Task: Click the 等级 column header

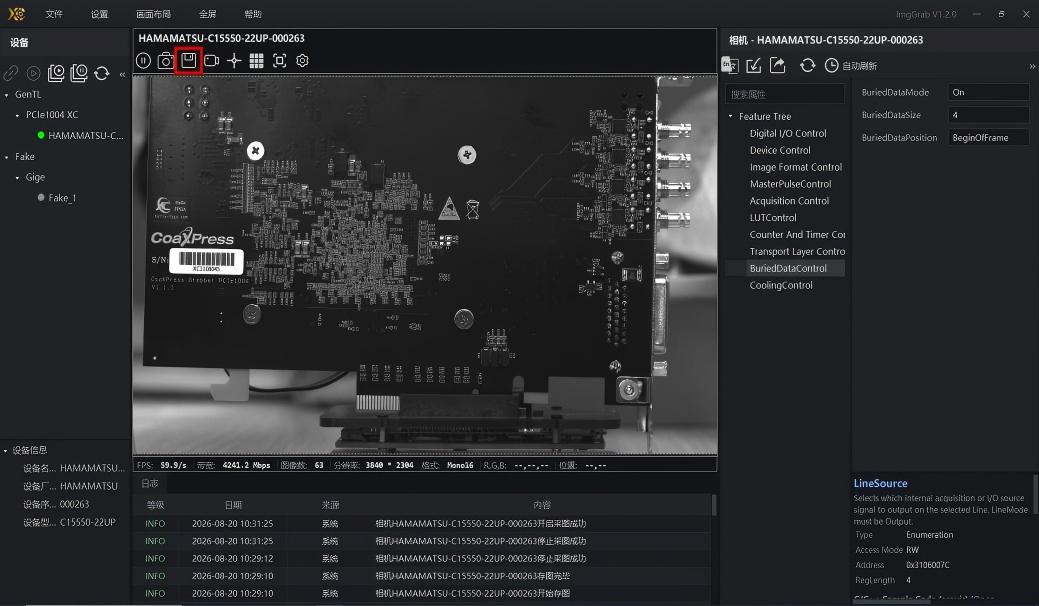Action: (x=155, y=505)
